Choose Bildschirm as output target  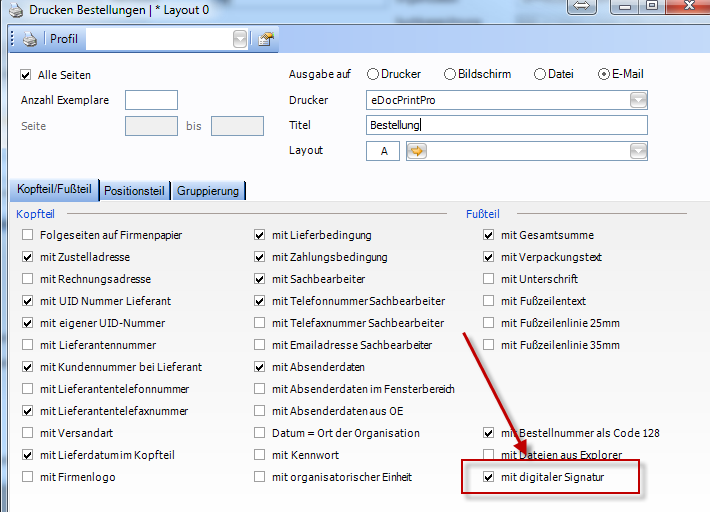tap(450, 74)
